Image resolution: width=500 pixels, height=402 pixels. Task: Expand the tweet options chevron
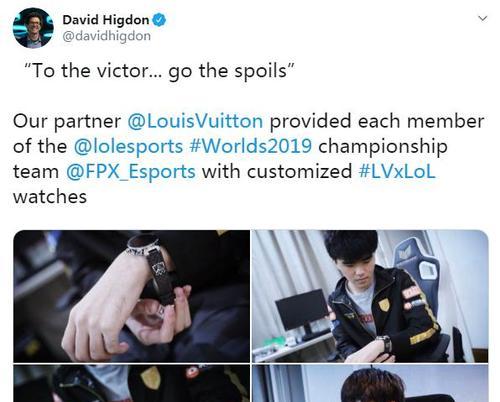coord(482,18)
